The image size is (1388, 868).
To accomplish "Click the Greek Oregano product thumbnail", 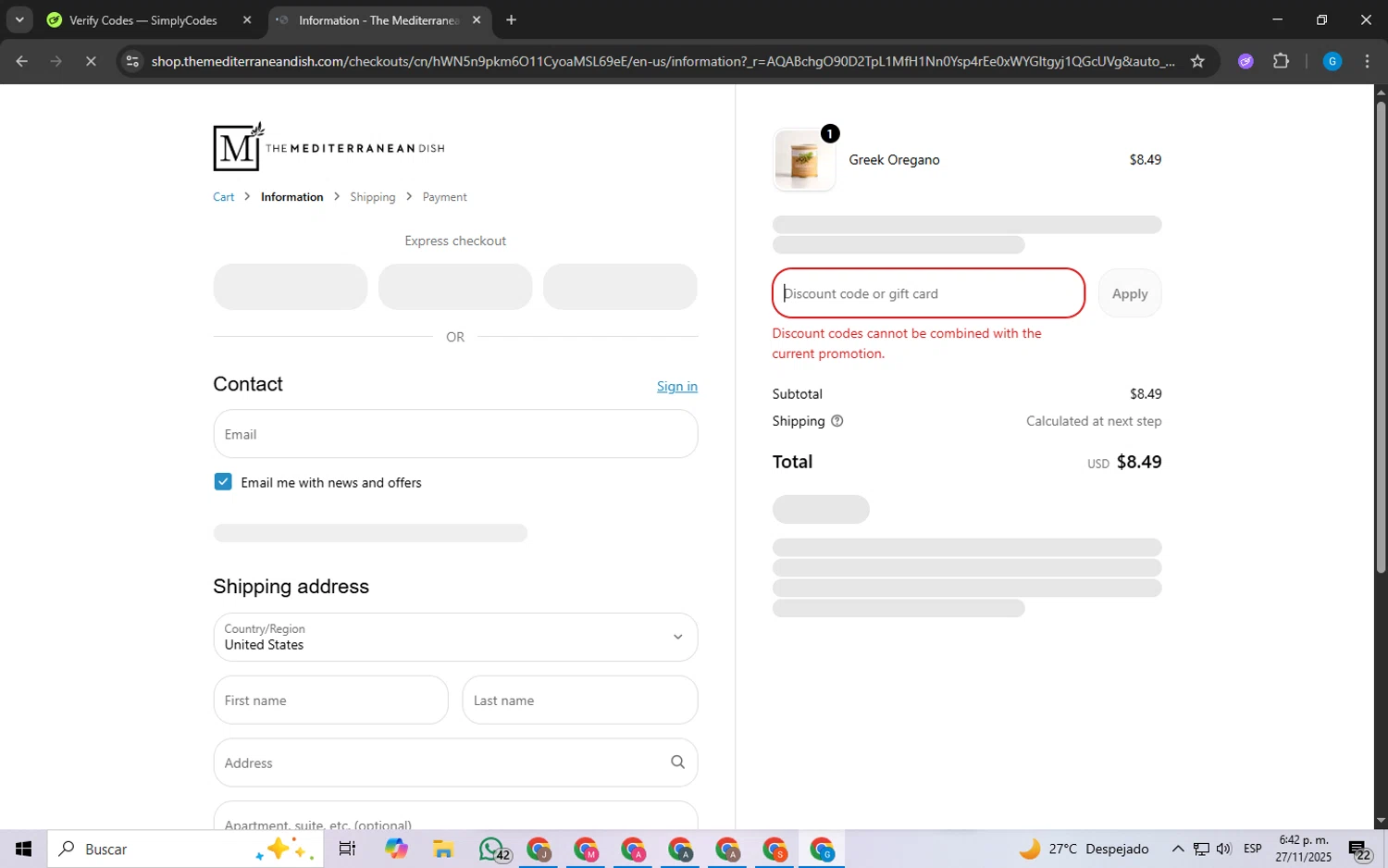I will point(804,160).
